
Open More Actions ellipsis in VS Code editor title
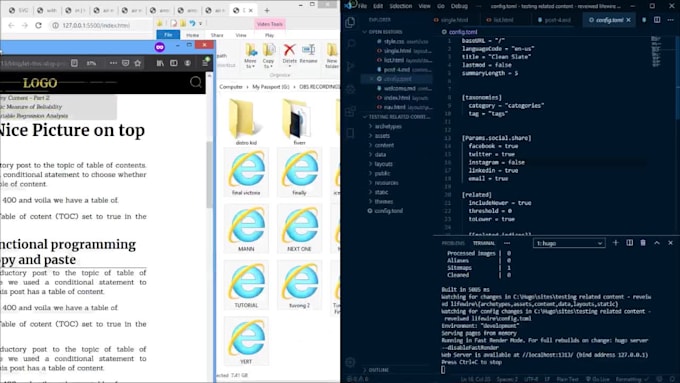click(x=670, y=20)
